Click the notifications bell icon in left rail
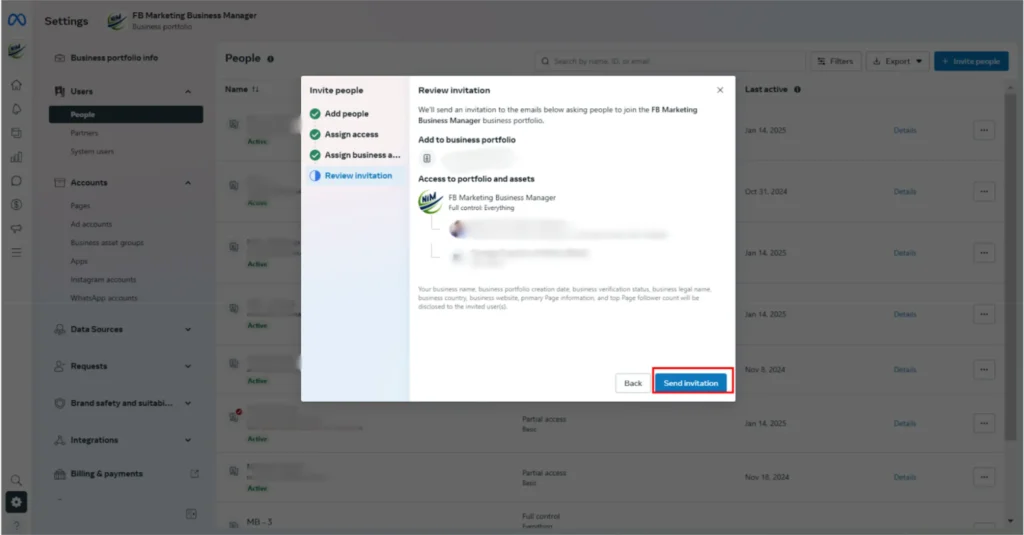The height and width of the screenshot is (535, 1024). tap(16, 109)
